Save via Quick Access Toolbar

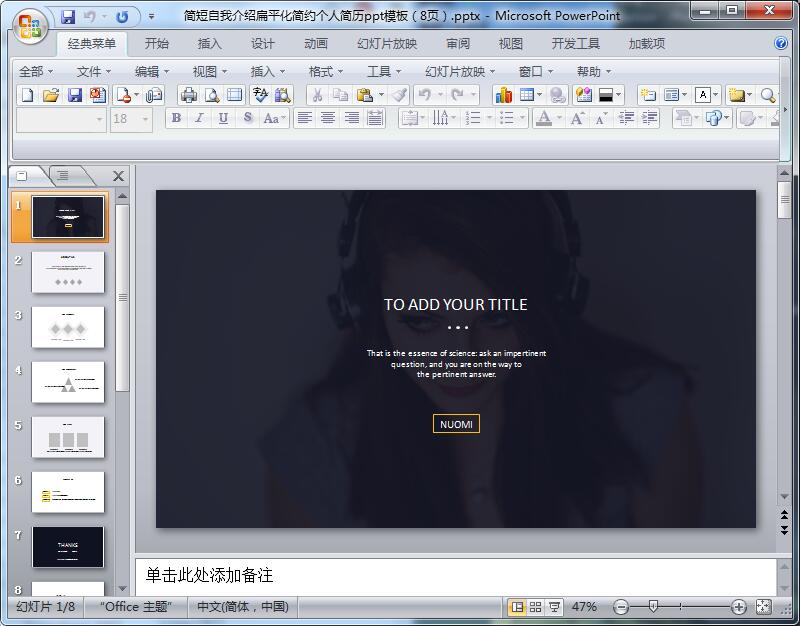(67, 17)
